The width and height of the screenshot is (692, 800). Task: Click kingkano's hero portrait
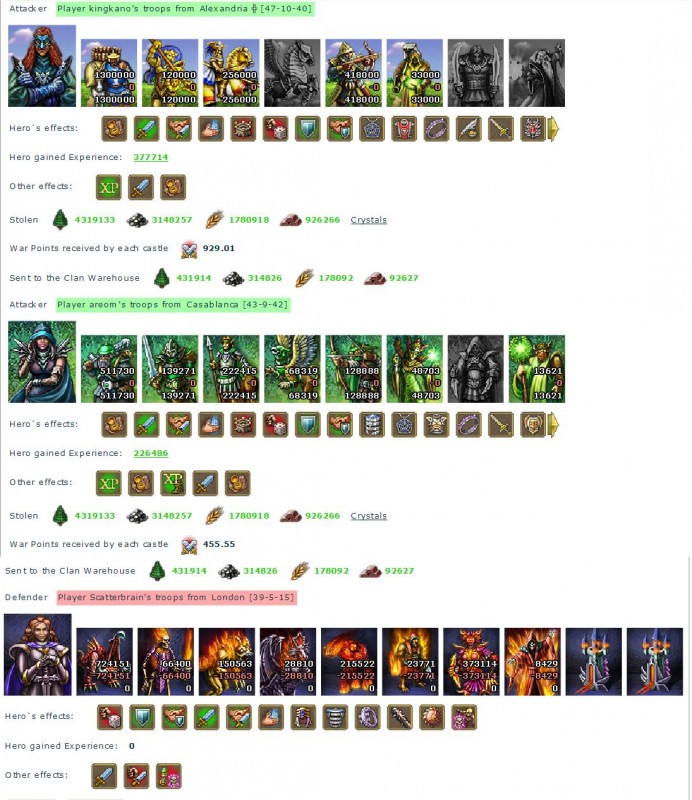coord(42,66)
